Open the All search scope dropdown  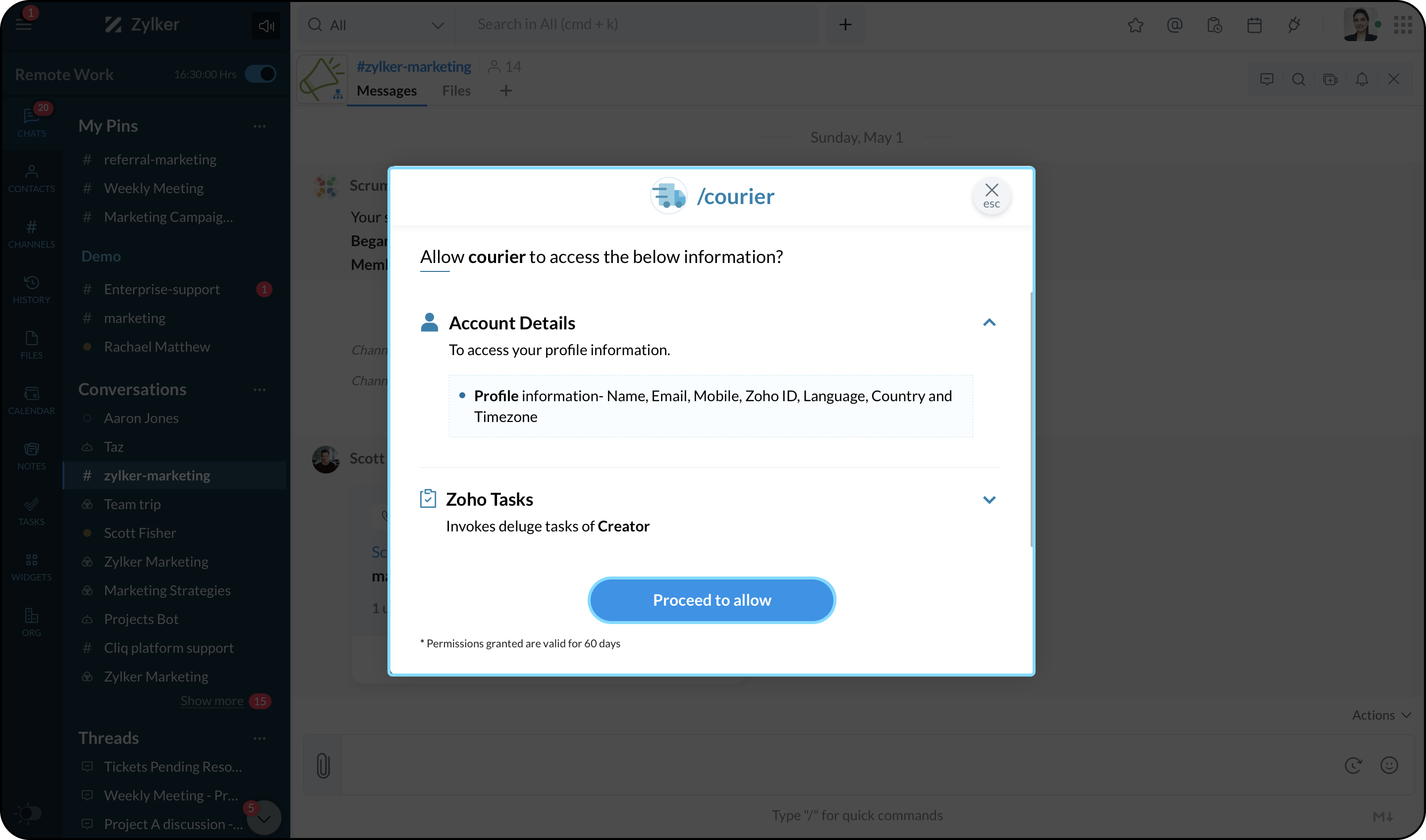[375, 25]
